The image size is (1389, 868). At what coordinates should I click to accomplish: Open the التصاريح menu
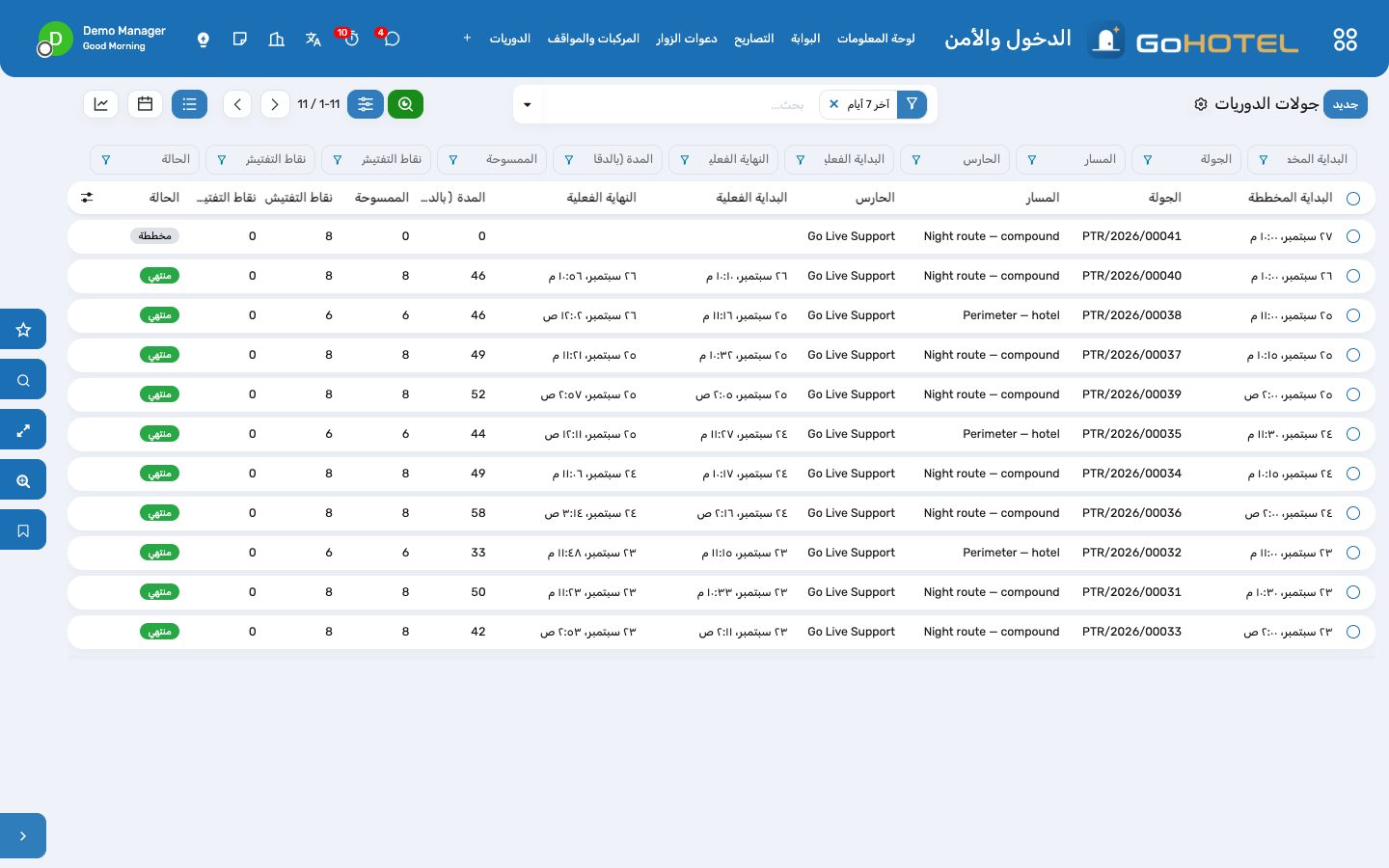pos(754,39)
